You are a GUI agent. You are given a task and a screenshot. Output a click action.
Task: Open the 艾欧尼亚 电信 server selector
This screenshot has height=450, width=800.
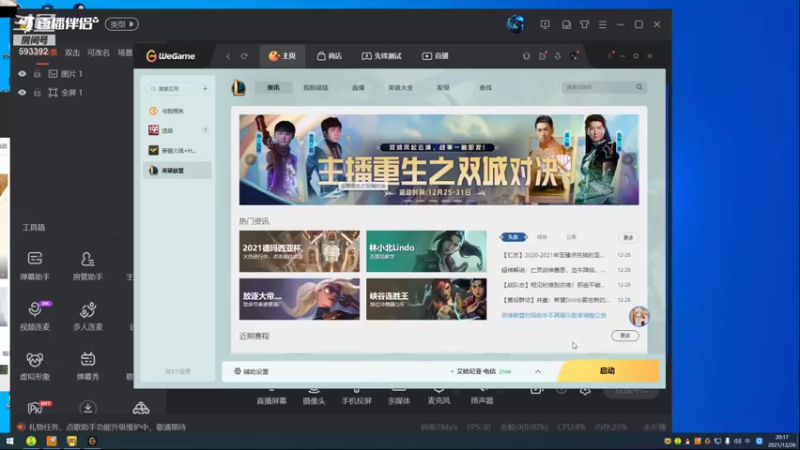coord(481,371)
